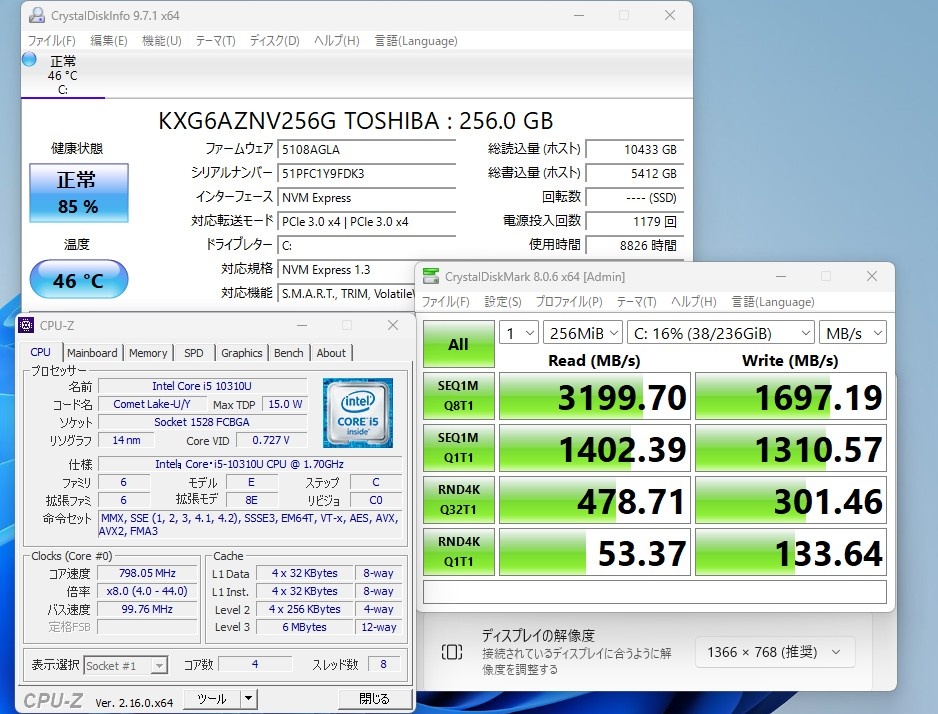This screenshot has width=938, height=714.
Task: Click the total host reads value 10433 GB
Action: point(634,149)
